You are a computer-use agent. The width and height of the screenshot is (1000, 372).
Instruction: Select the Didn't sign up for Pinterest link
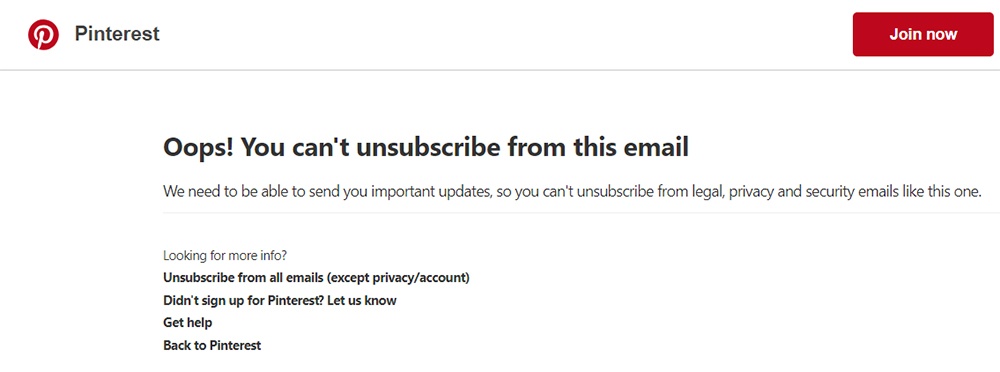point(280,300)
